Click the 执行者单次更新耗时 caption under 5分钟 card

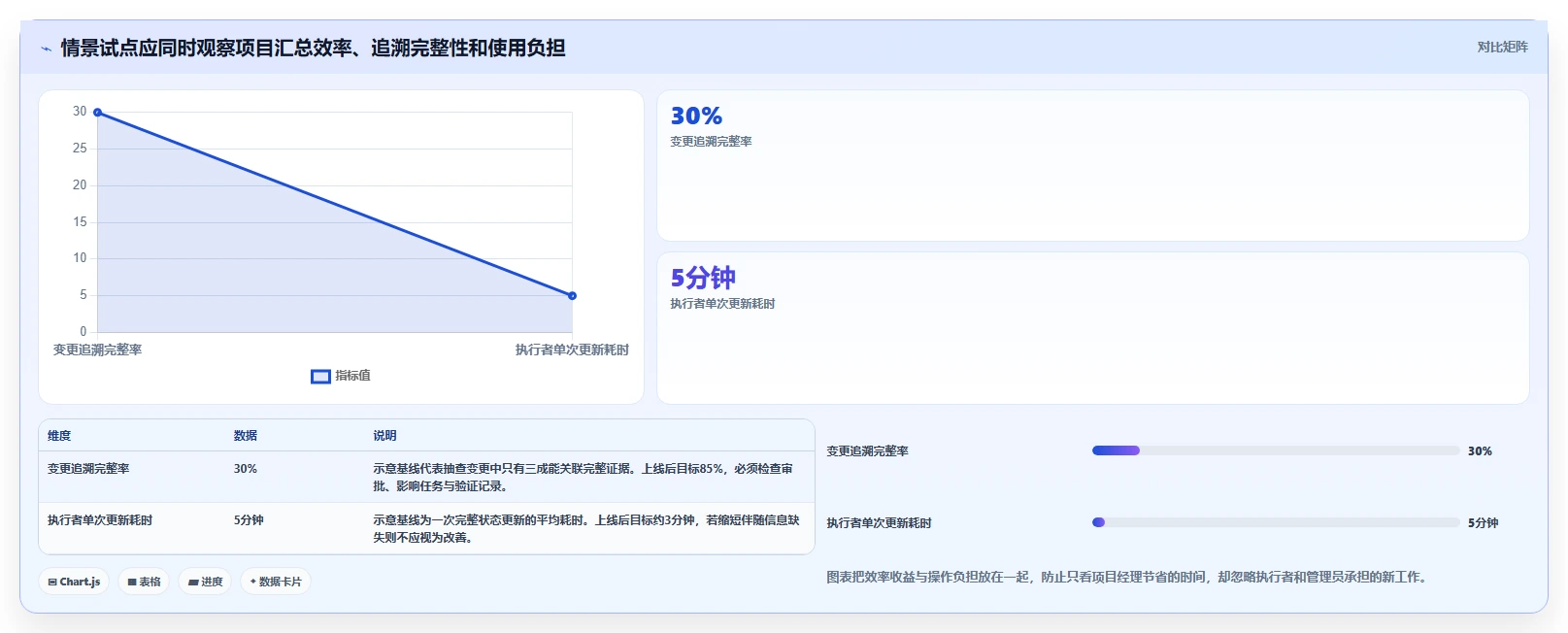(722, 304)
